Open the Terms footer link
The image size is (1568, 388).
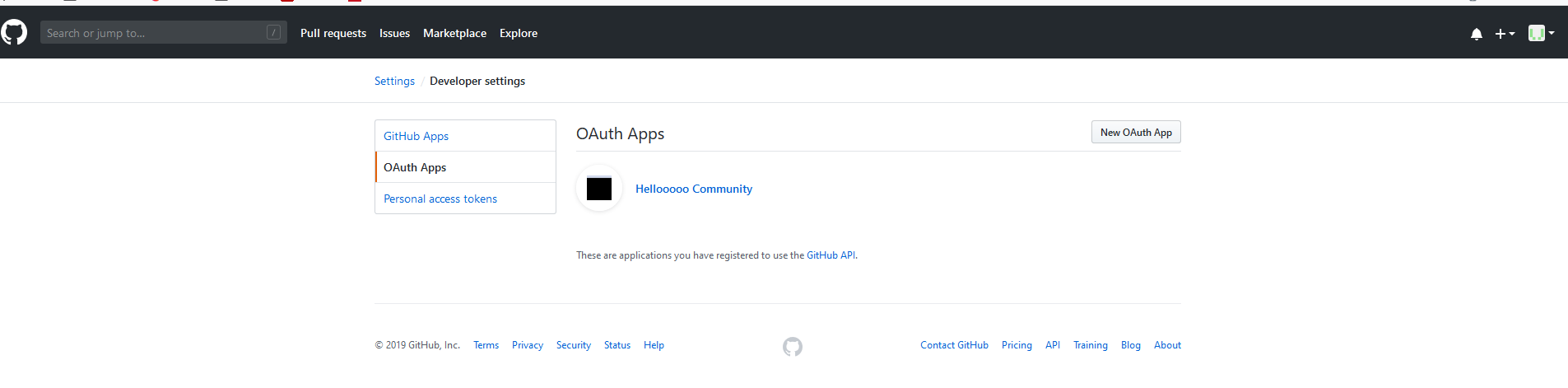coord(486,345)
